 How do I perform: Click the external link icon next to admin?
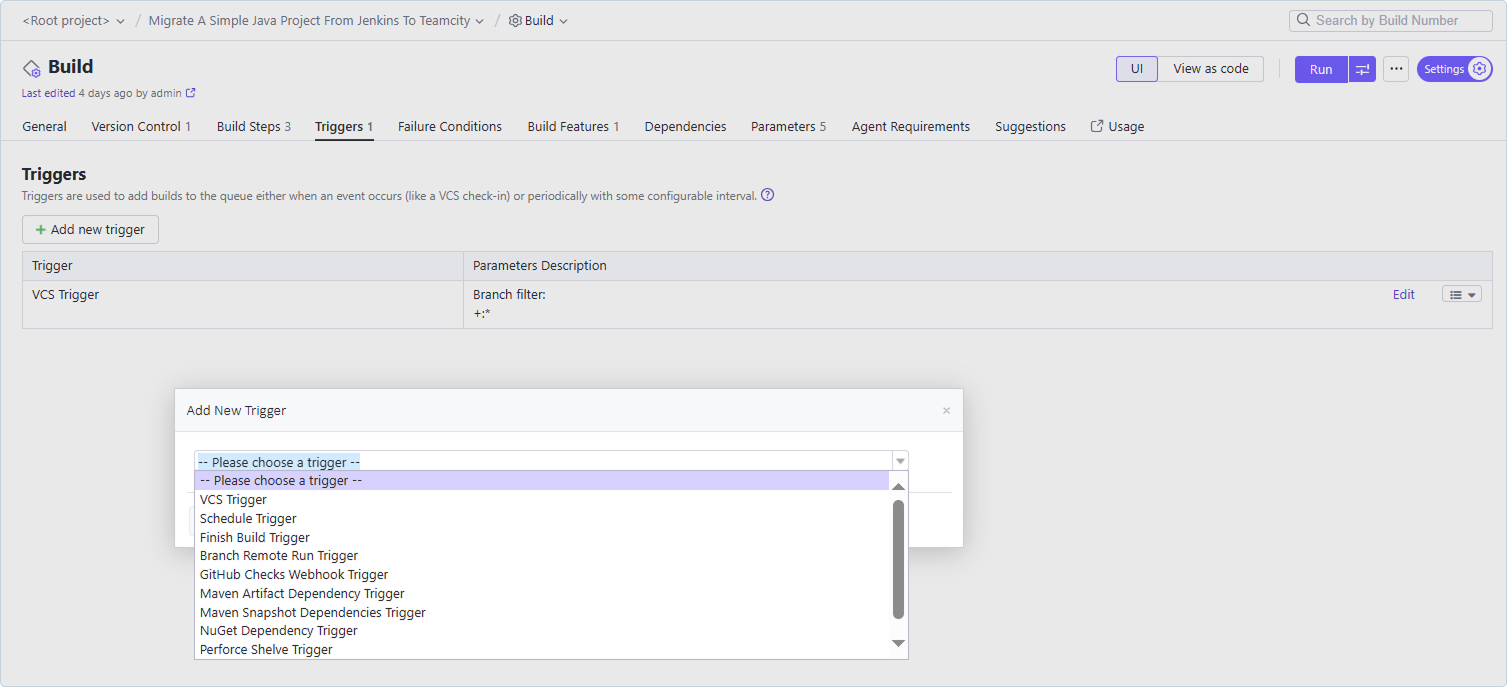pos(191,93)
